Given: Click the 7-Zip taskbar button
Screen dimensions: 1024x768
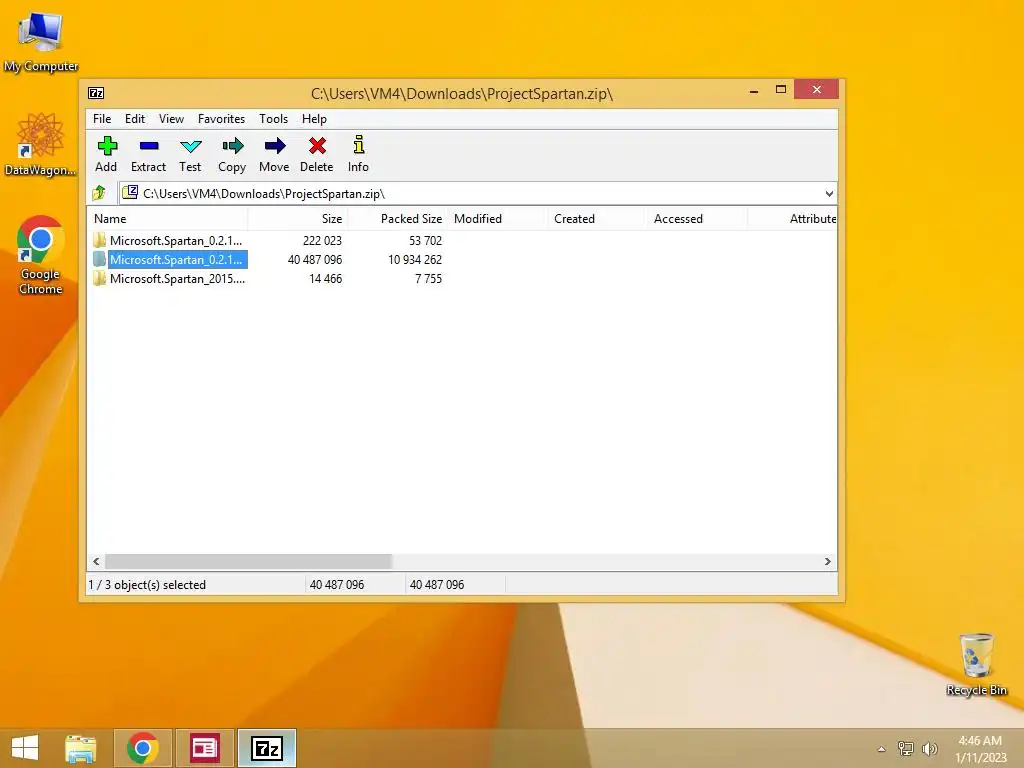Looking at the screenshot, I should [x=266, y=748].
